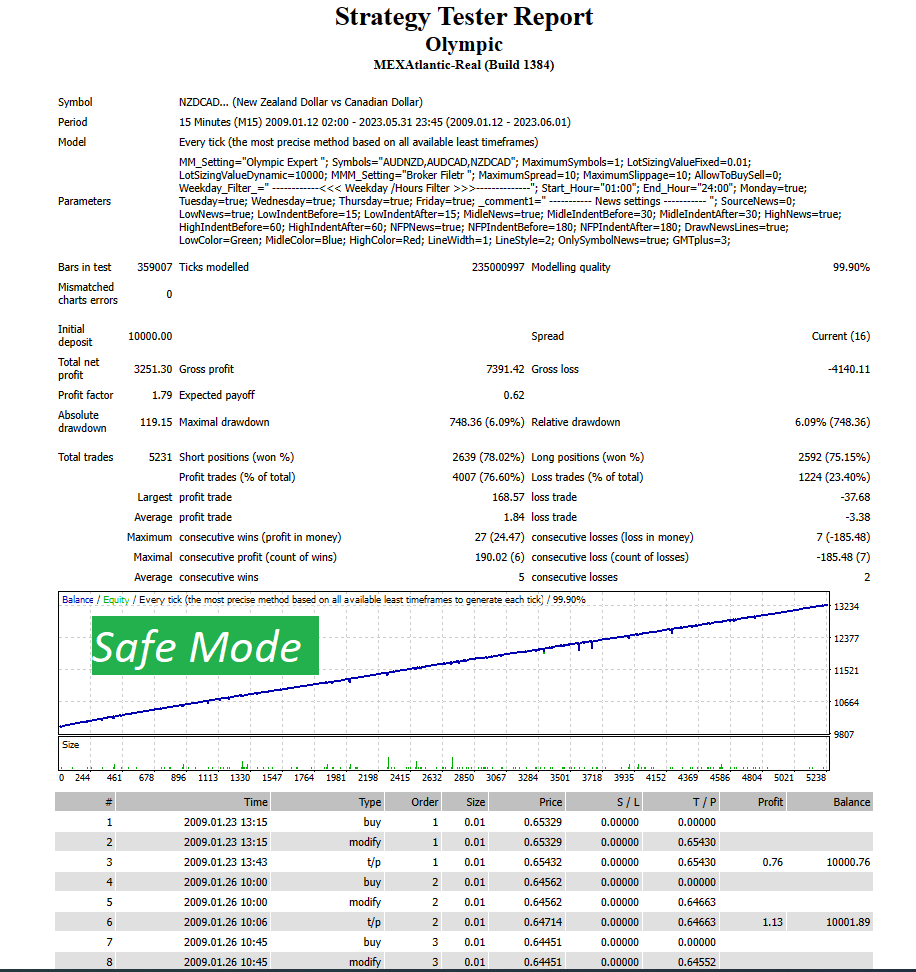This screenshot has height=972, width=916.
Task: Click the T/P value 0.64552 in row 8
Action: [x=697, y=962]
